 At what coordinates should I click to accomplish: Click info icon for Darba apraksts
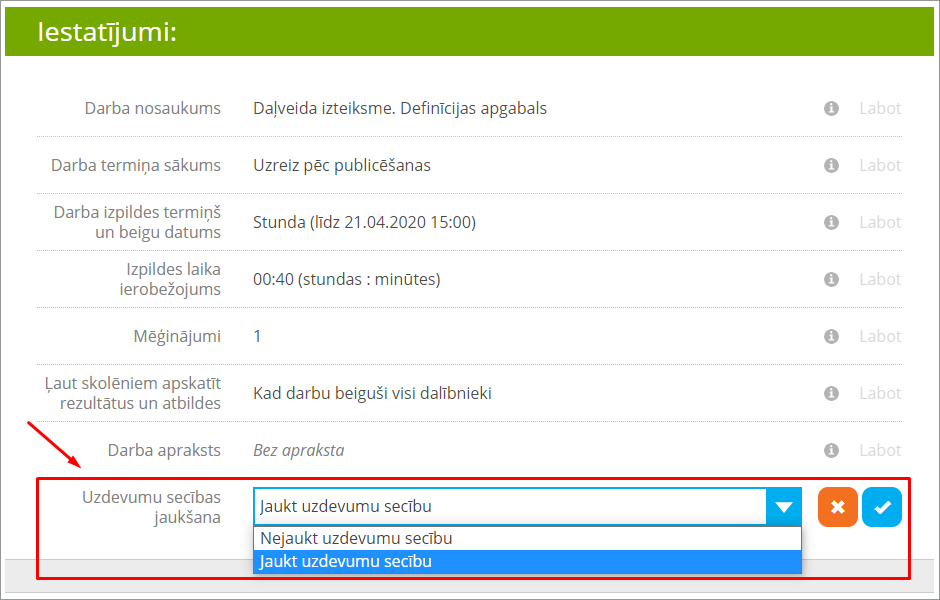tap(831, 450)
